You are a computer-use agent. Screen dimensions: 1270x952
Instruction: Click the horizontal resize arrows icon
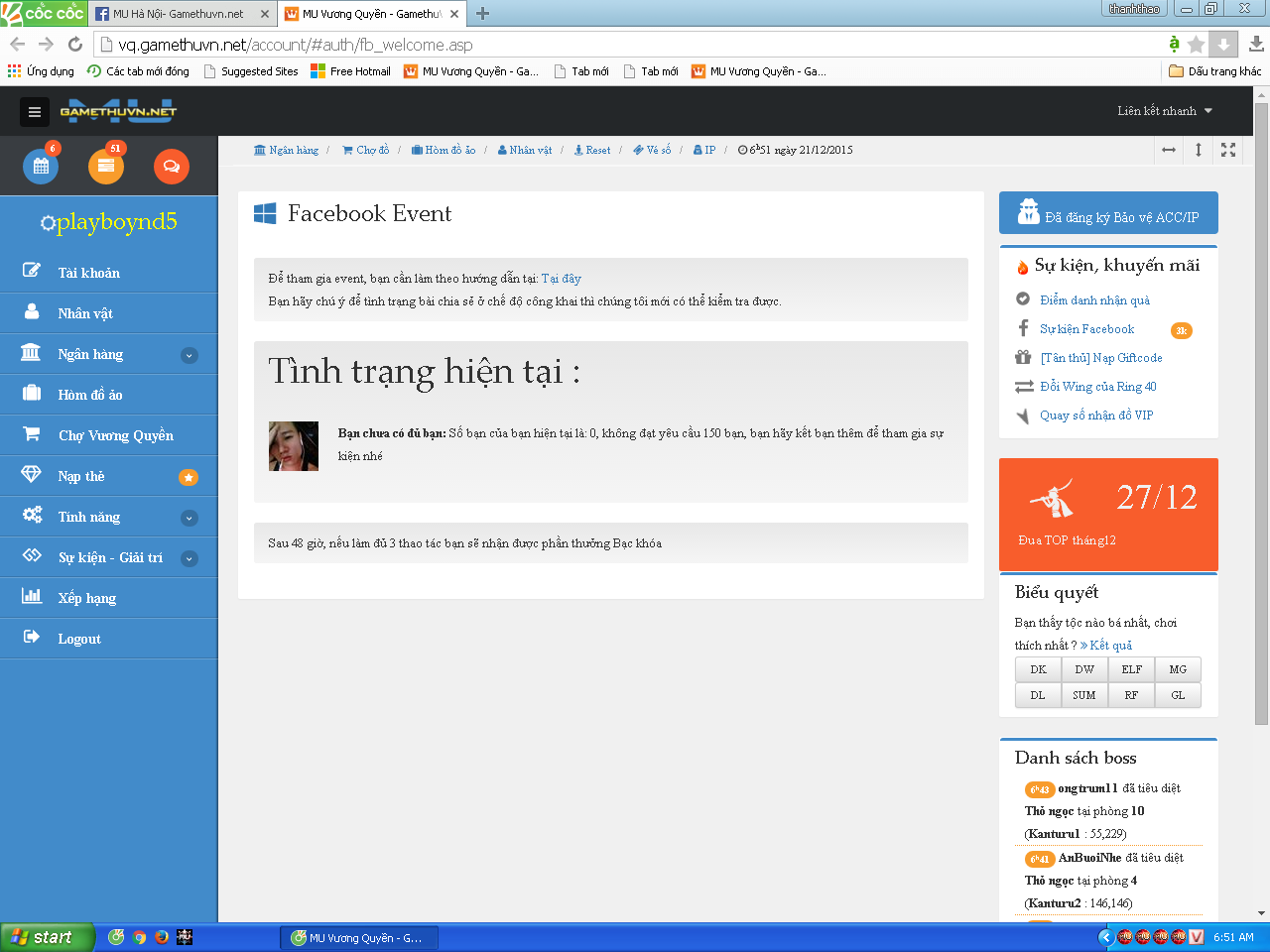point(1169,150)
